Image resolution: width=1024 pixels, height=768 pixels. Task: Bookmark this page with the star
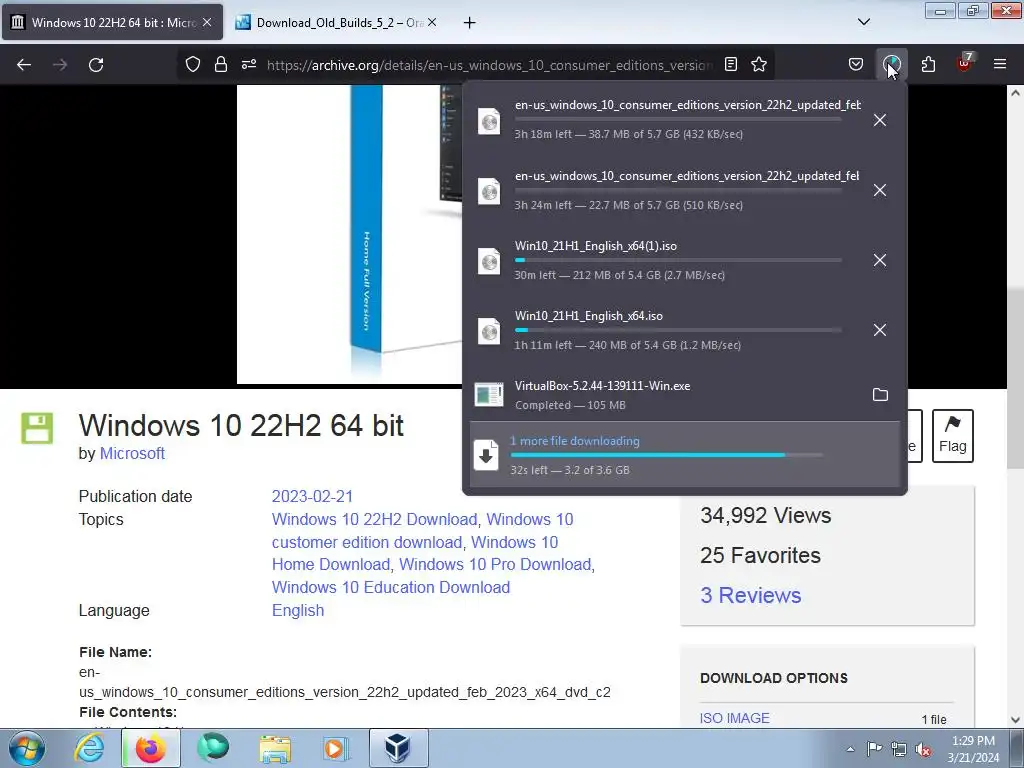759,64
